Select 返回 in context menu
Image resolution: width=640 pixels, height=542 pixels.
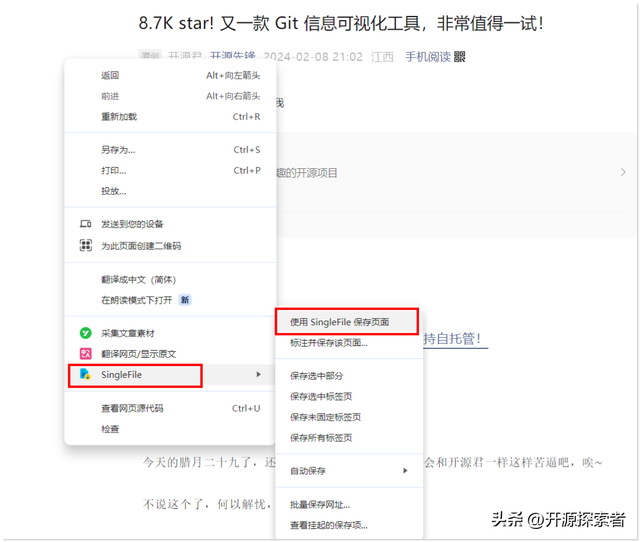(170, 75)
